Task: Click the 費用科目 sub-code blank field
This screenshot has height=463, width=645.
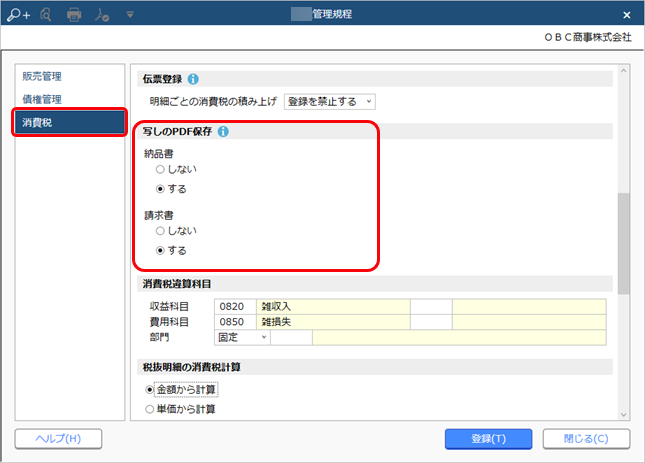Action: pyautogui.click(x=431, y=322)
